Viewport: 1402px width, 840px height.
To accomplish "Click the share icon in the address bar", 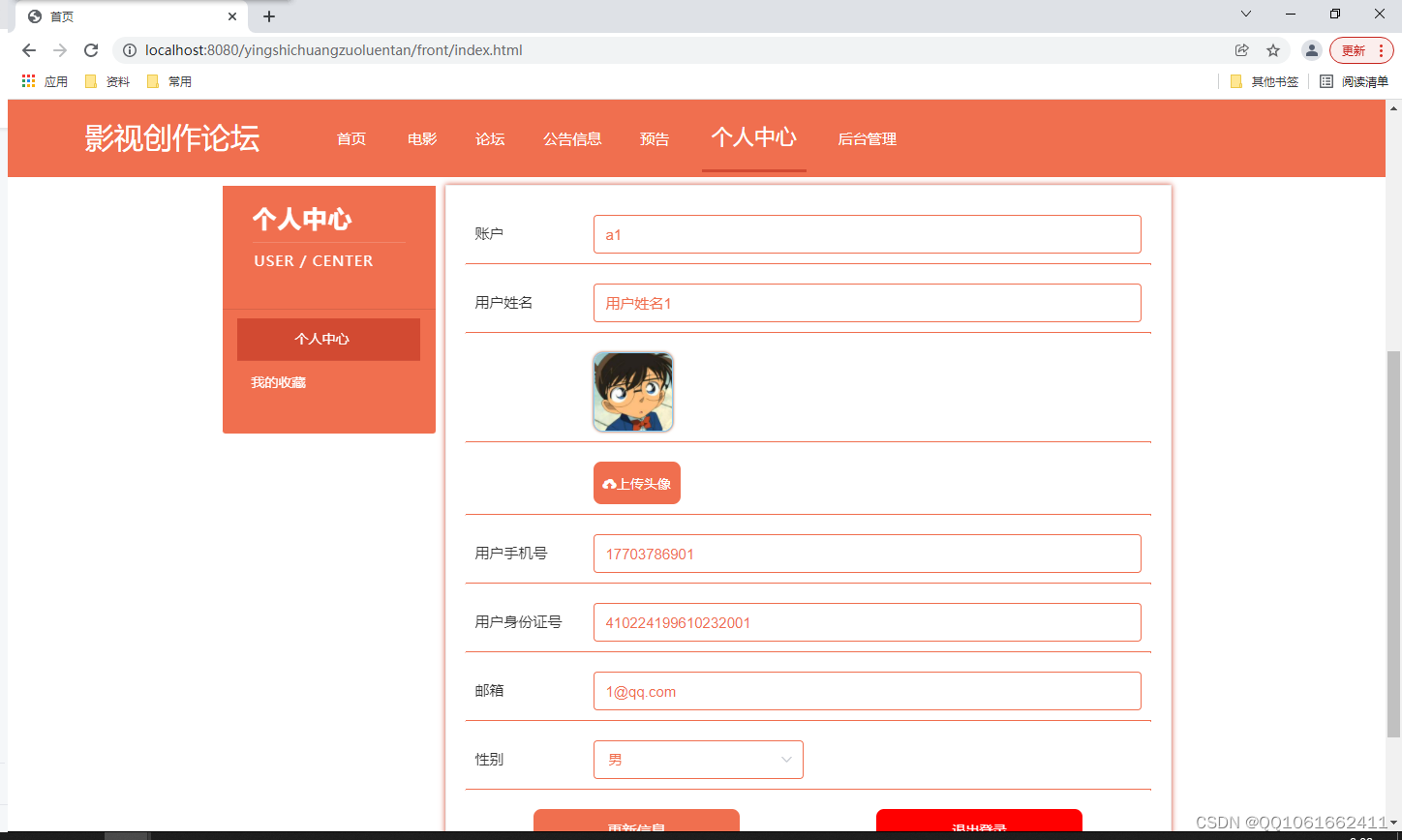I will point(1242,49).
